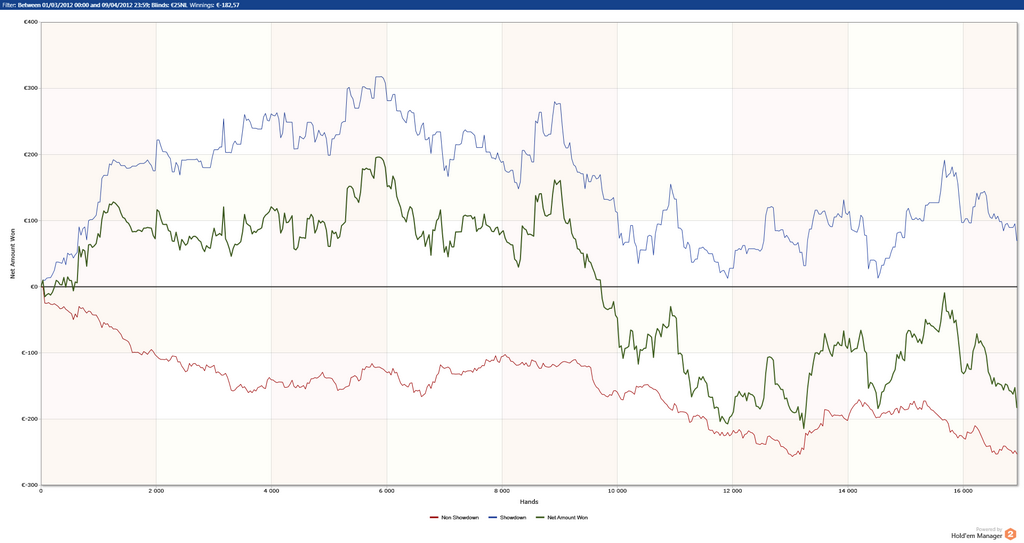Click the '€-300' y-axis label

click(x=30, y=485)
